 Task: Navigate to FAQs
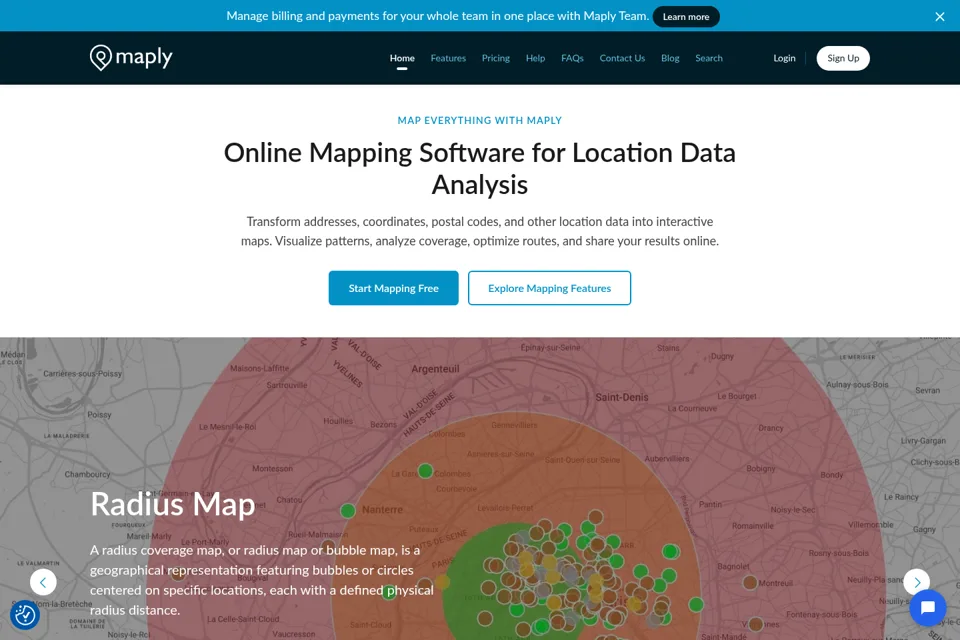572,58
